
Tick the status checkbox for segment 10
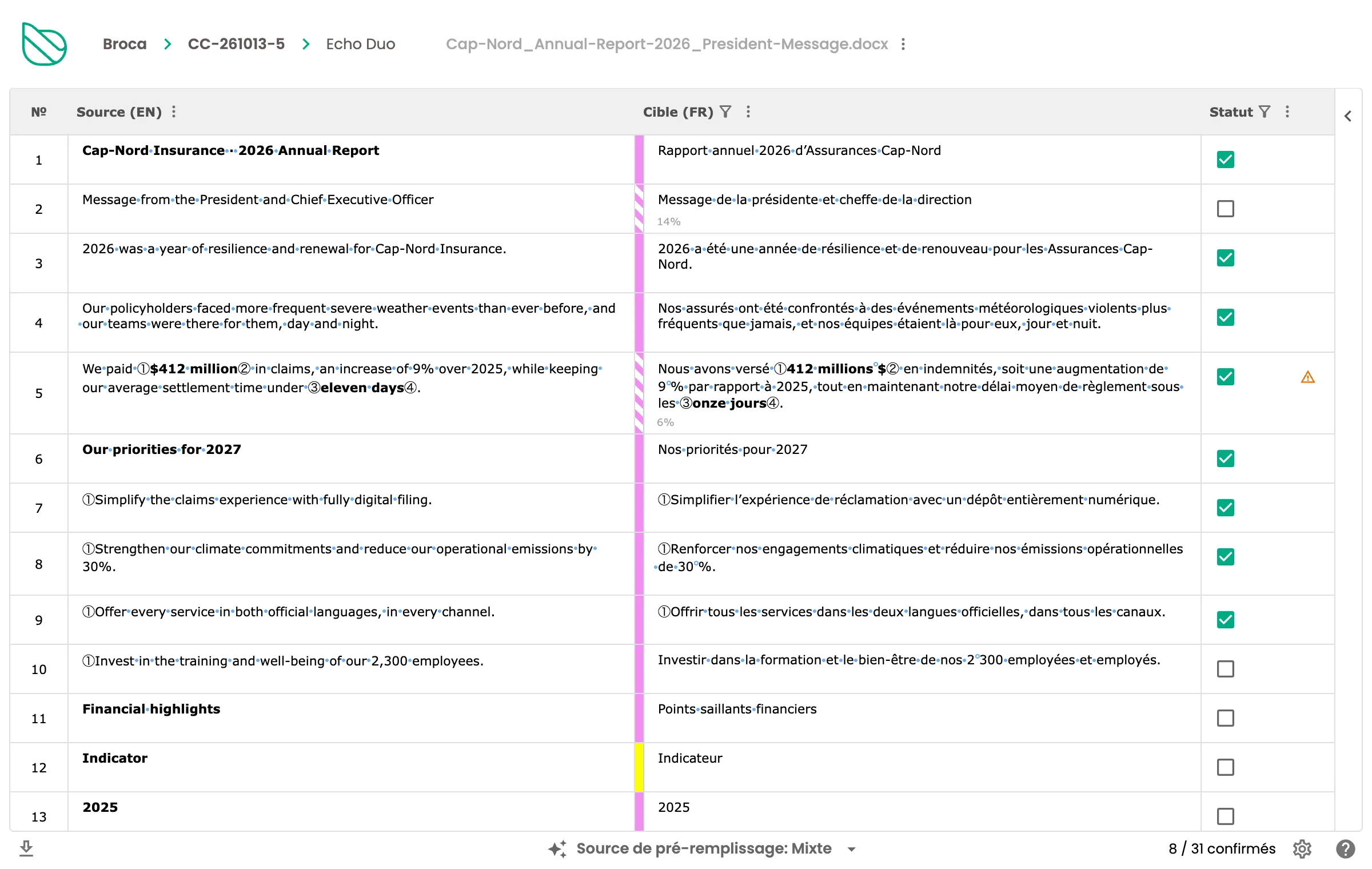pyautogui.click(x=1226, y=669)
